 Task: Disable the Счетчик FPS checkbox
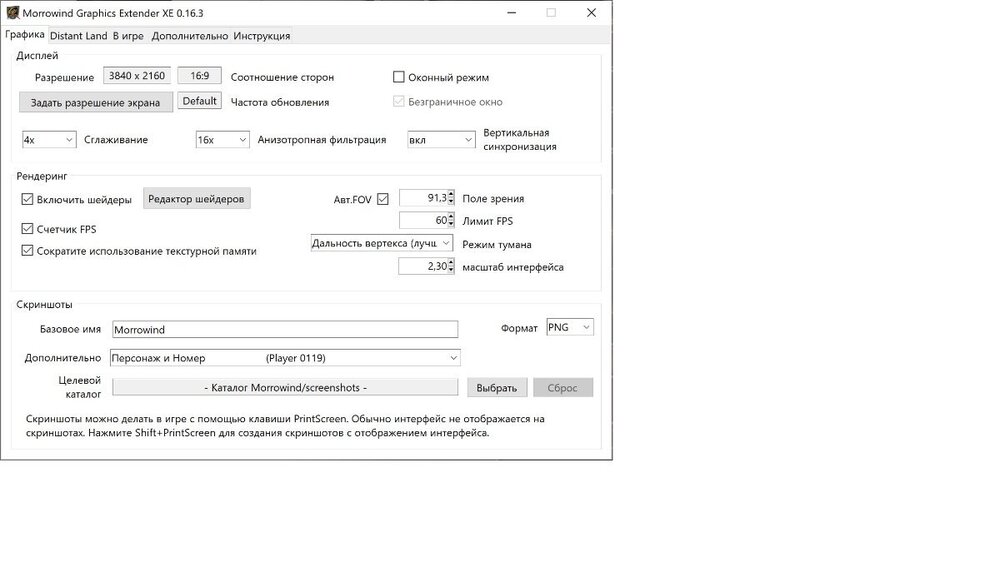[28, 229]
